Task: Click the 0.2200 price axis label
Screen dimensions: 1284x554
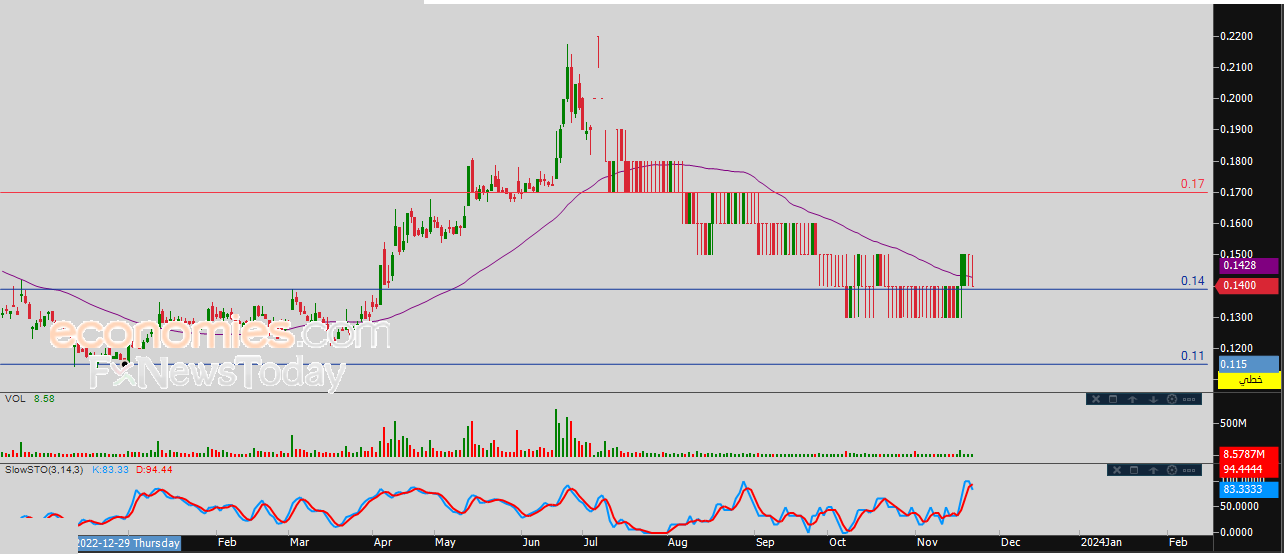Action: click(1236, 36)
